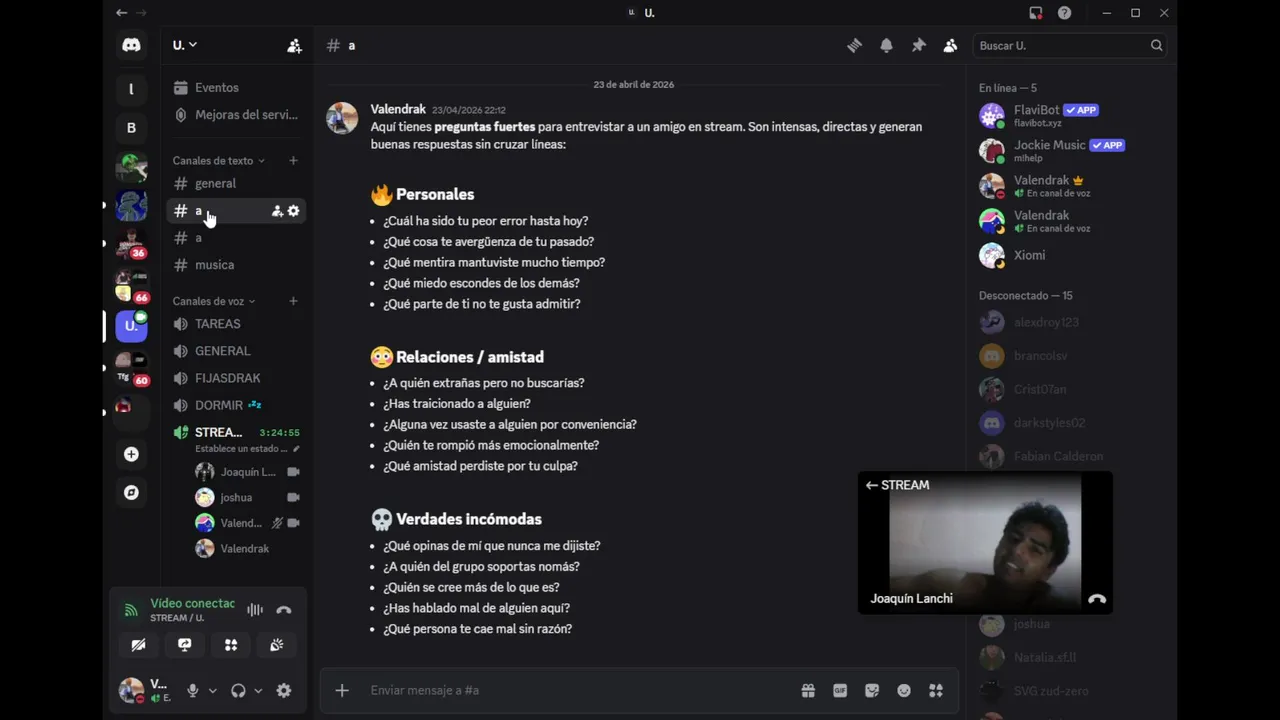Go back with the title bar arrow

point(121,13)
